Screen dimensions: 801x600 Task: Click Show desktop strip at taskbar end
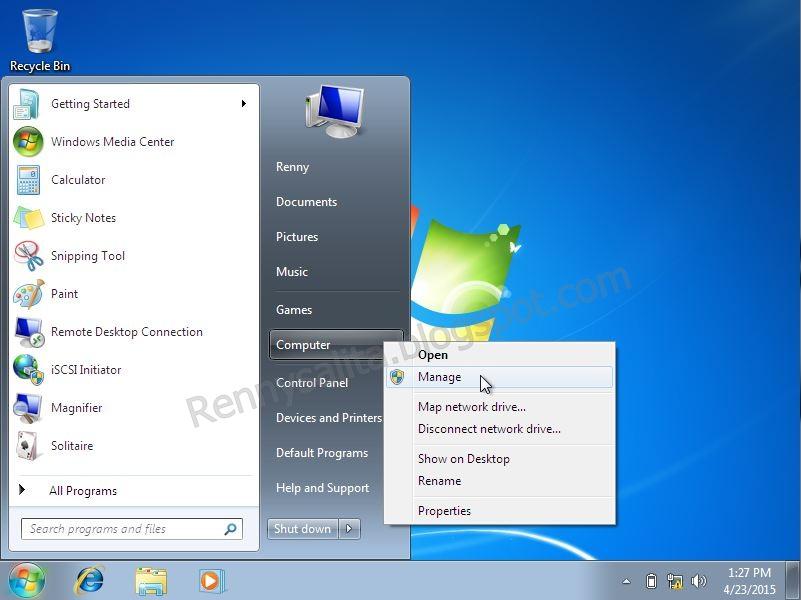(793, 581)
